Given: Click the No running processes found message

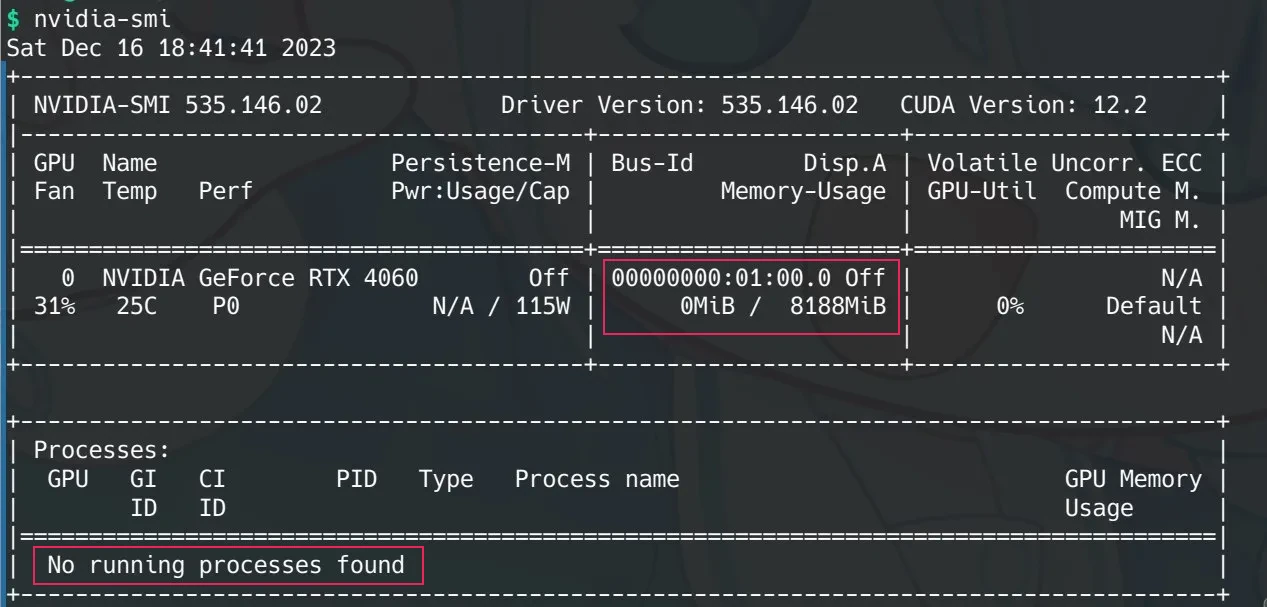Looking at the screenshot, I should (x=226, y=566).
